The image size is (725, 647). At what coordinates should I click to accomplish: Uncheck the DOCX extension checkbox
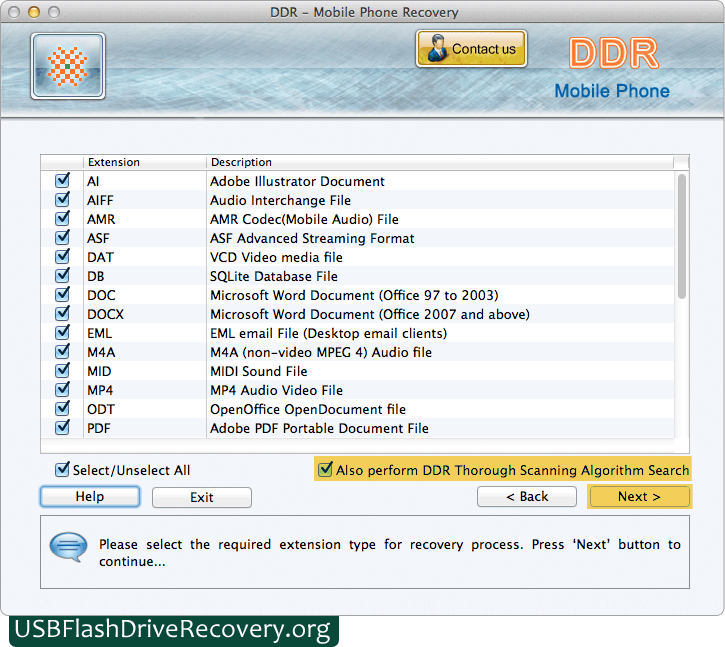point(62,313)
